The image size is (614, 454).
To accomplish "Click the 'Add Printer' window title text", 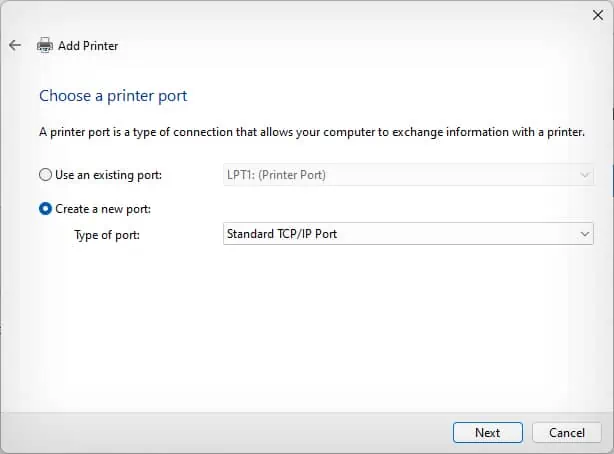I will [88, 46].
